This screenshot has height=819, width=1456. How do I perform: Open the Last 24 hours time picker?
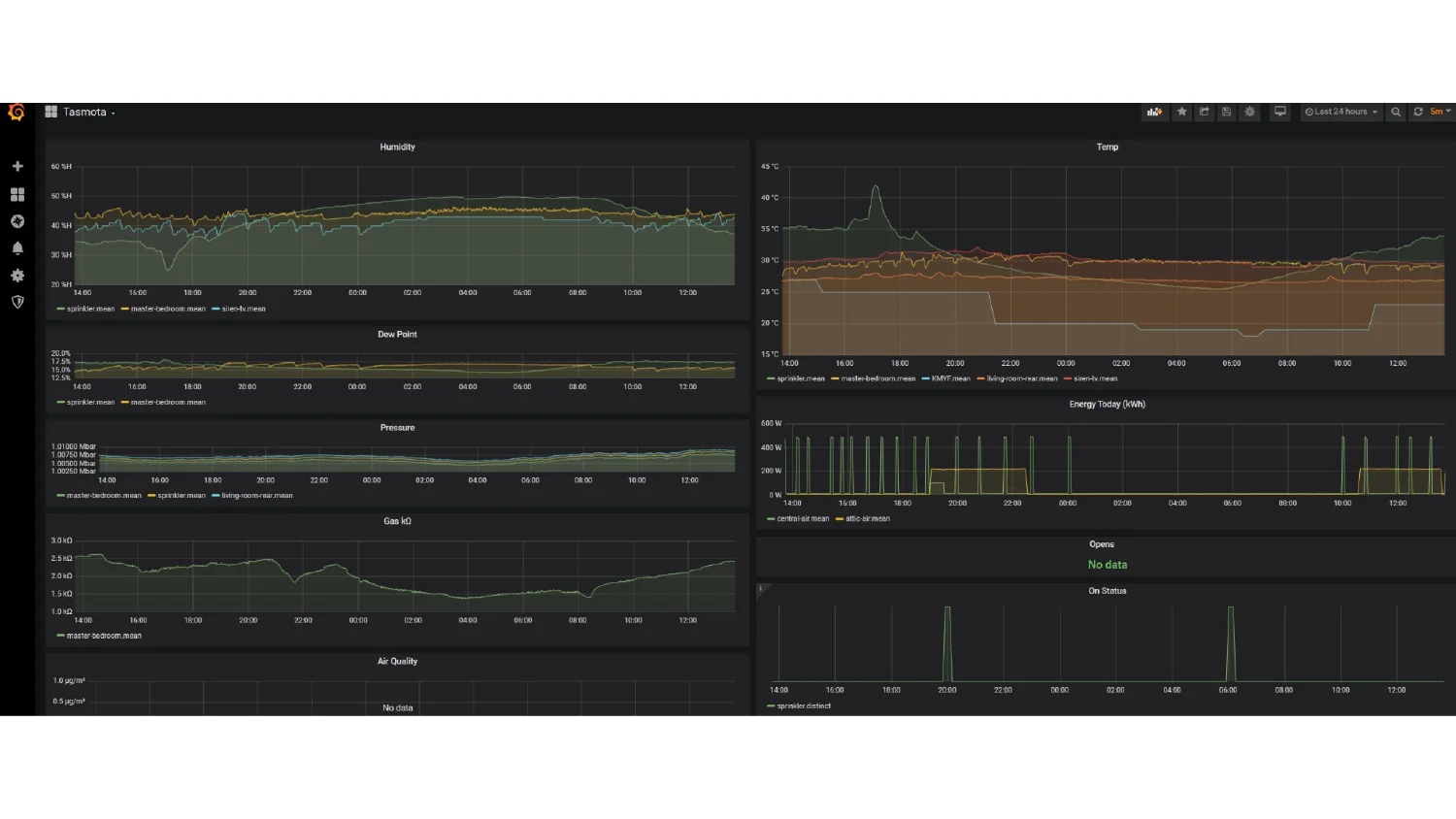1340,112
